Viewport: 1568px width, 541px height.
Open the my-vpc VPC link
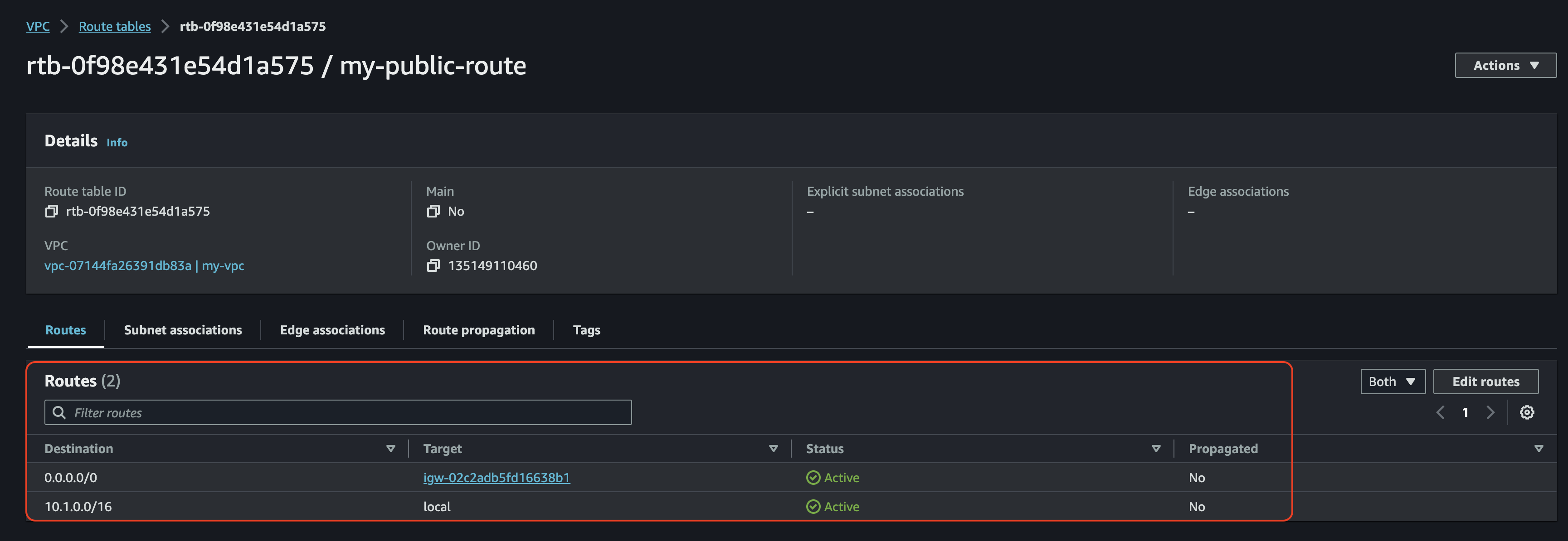coord(144,266)
